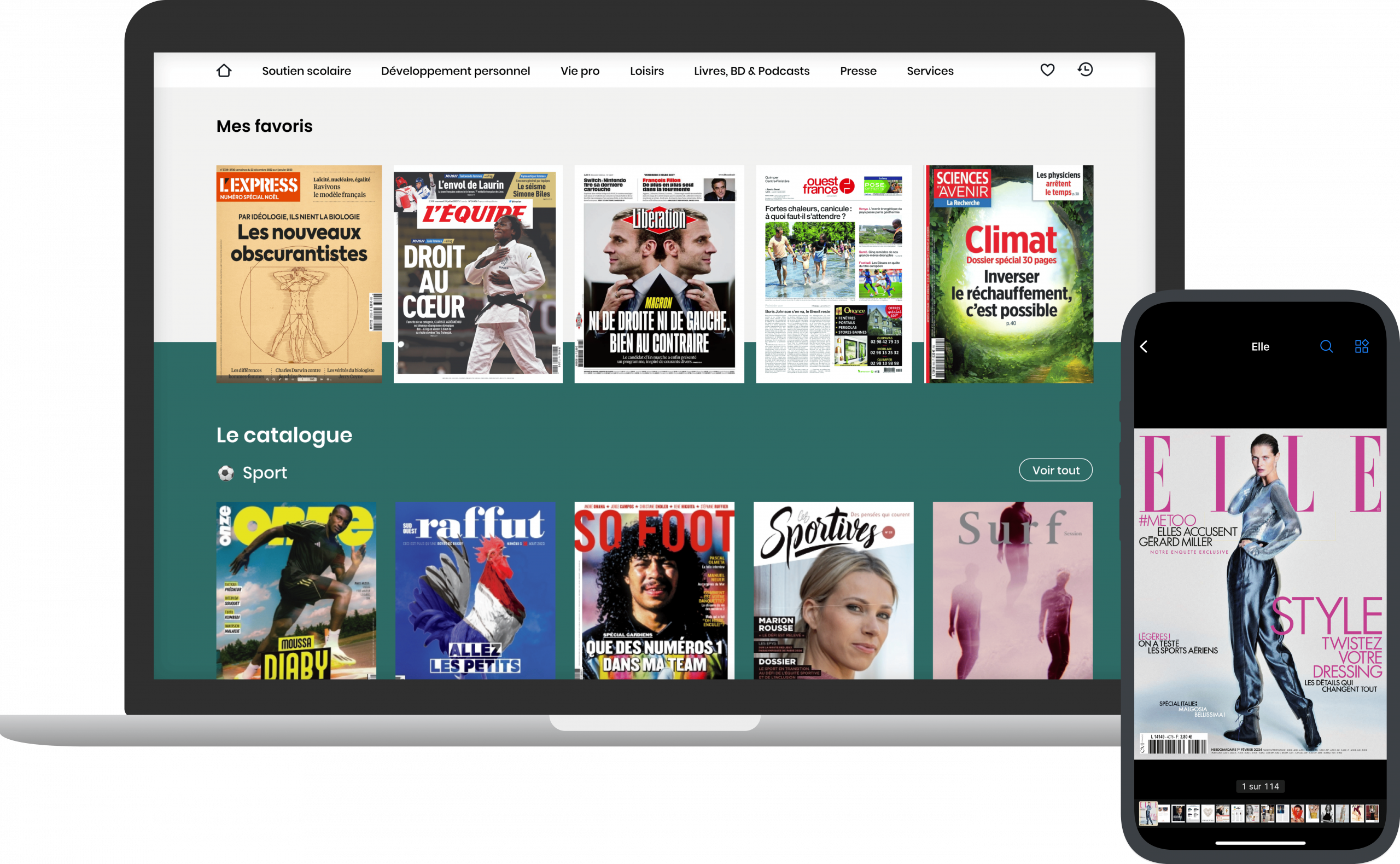Select the Presse menu item
The image size is (1400, 864).
click(x=857, y=71)
